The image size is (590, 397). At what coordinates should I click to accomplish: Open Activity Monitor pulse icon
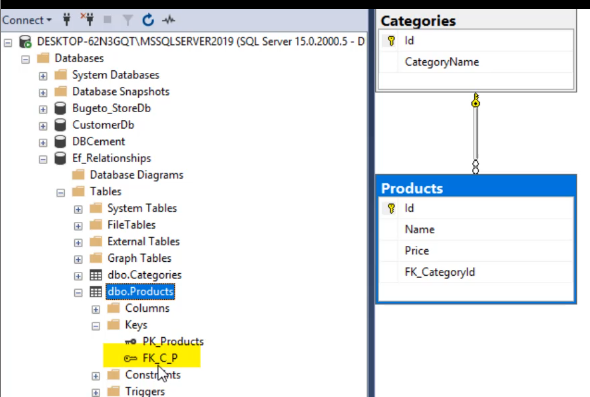[x=169, y=20]
